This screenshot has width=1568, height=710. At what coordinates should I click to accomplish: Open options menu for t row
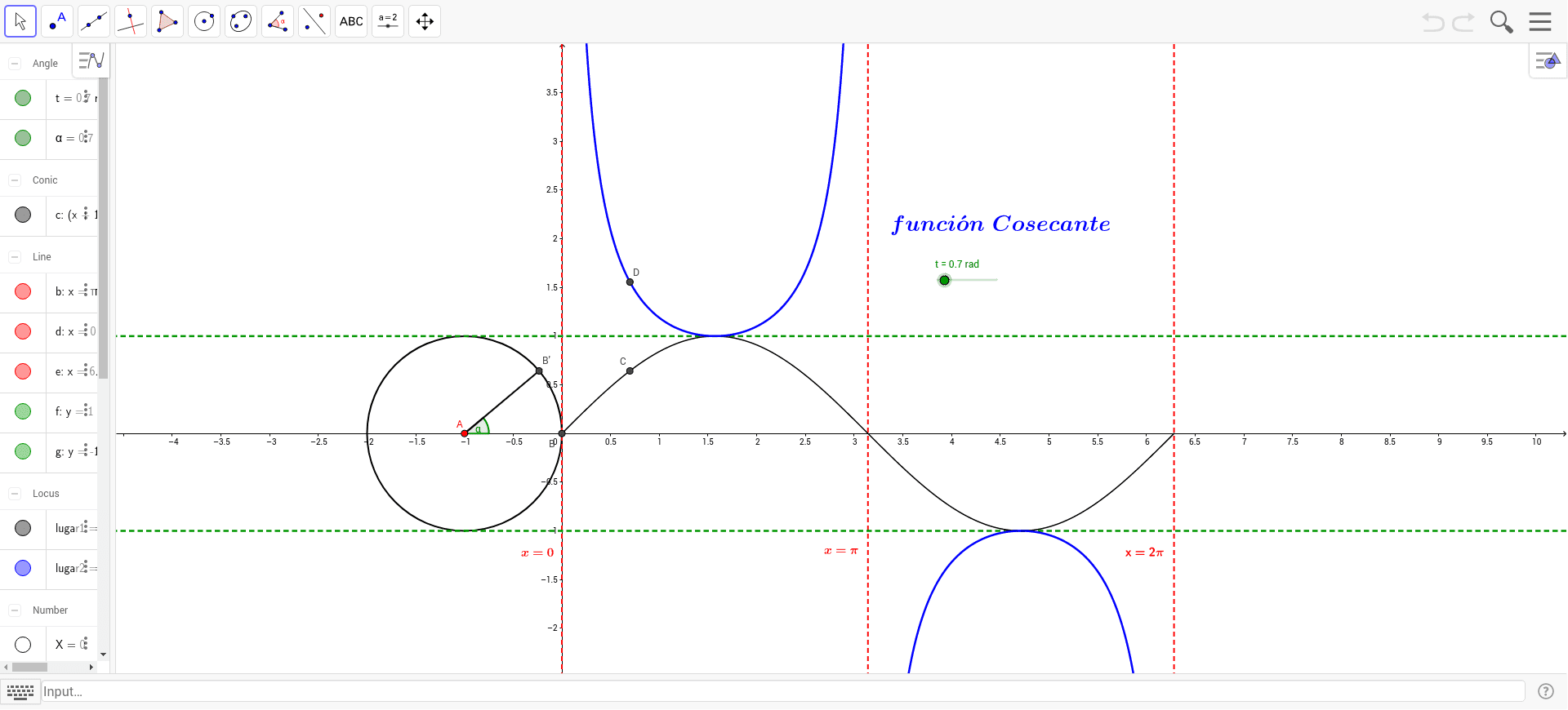(x=86, y=96)
